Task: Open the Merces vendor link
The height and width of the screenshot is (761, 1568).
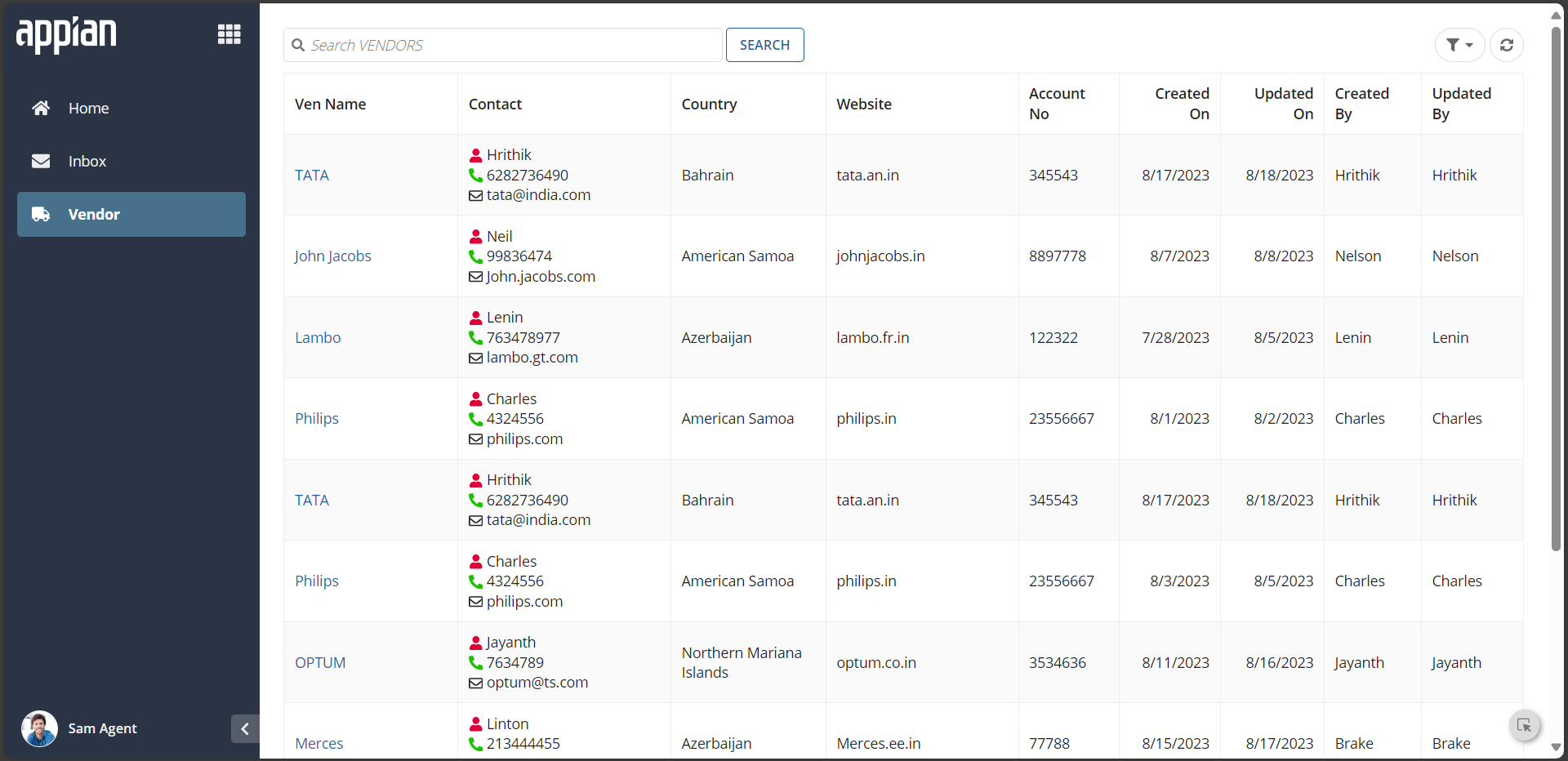Action: (319, 743)
